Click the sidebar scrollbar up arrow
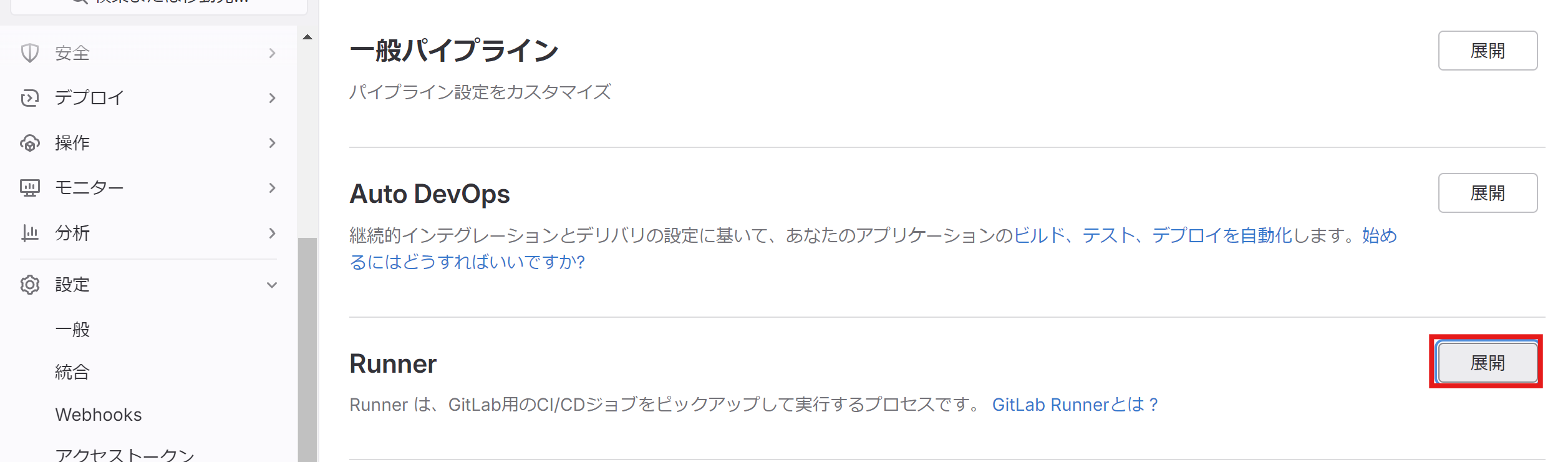Viewport: 1568px width, 462px height. pos(307,37)
